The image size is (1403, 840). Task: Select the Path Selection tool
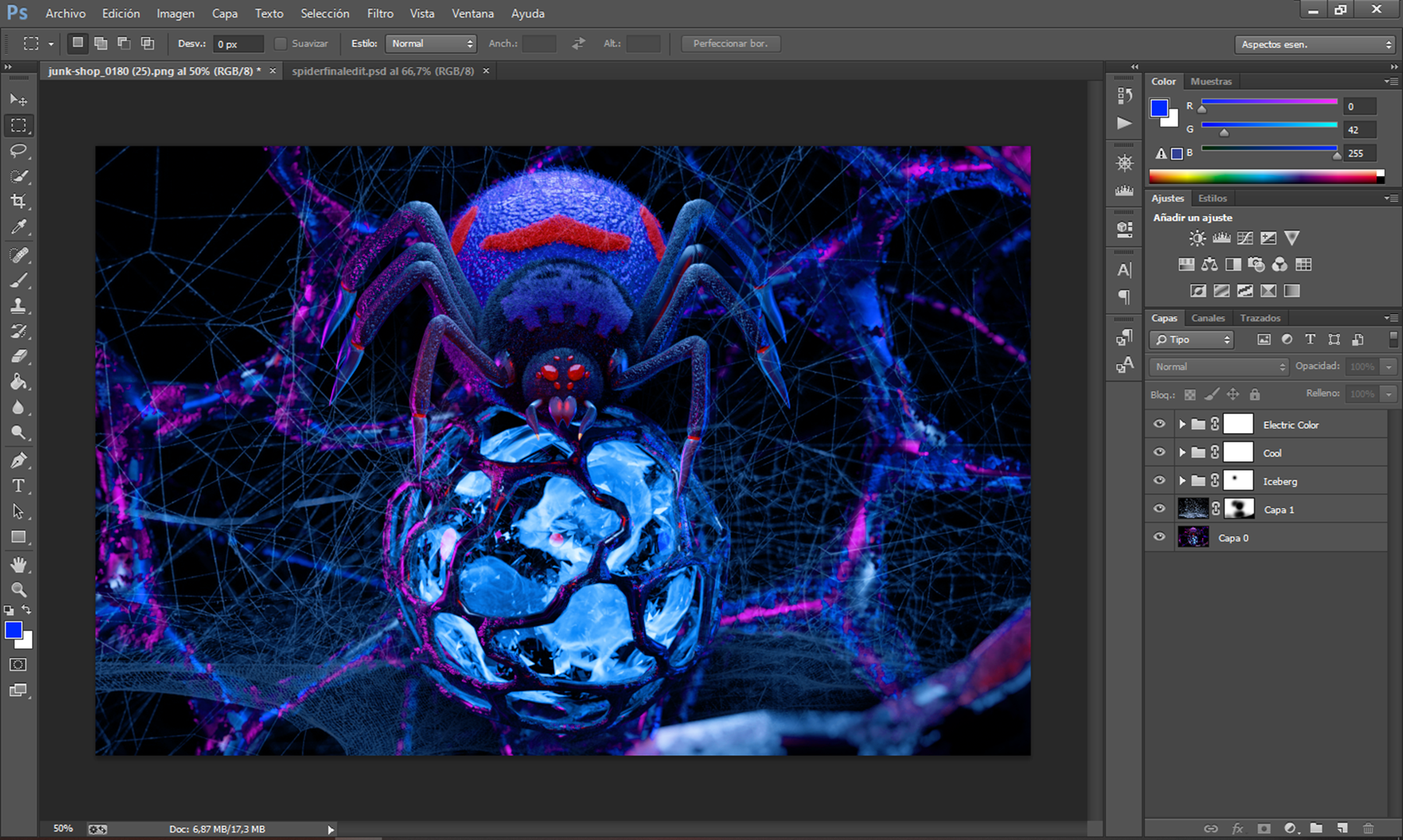click(19, 511)
